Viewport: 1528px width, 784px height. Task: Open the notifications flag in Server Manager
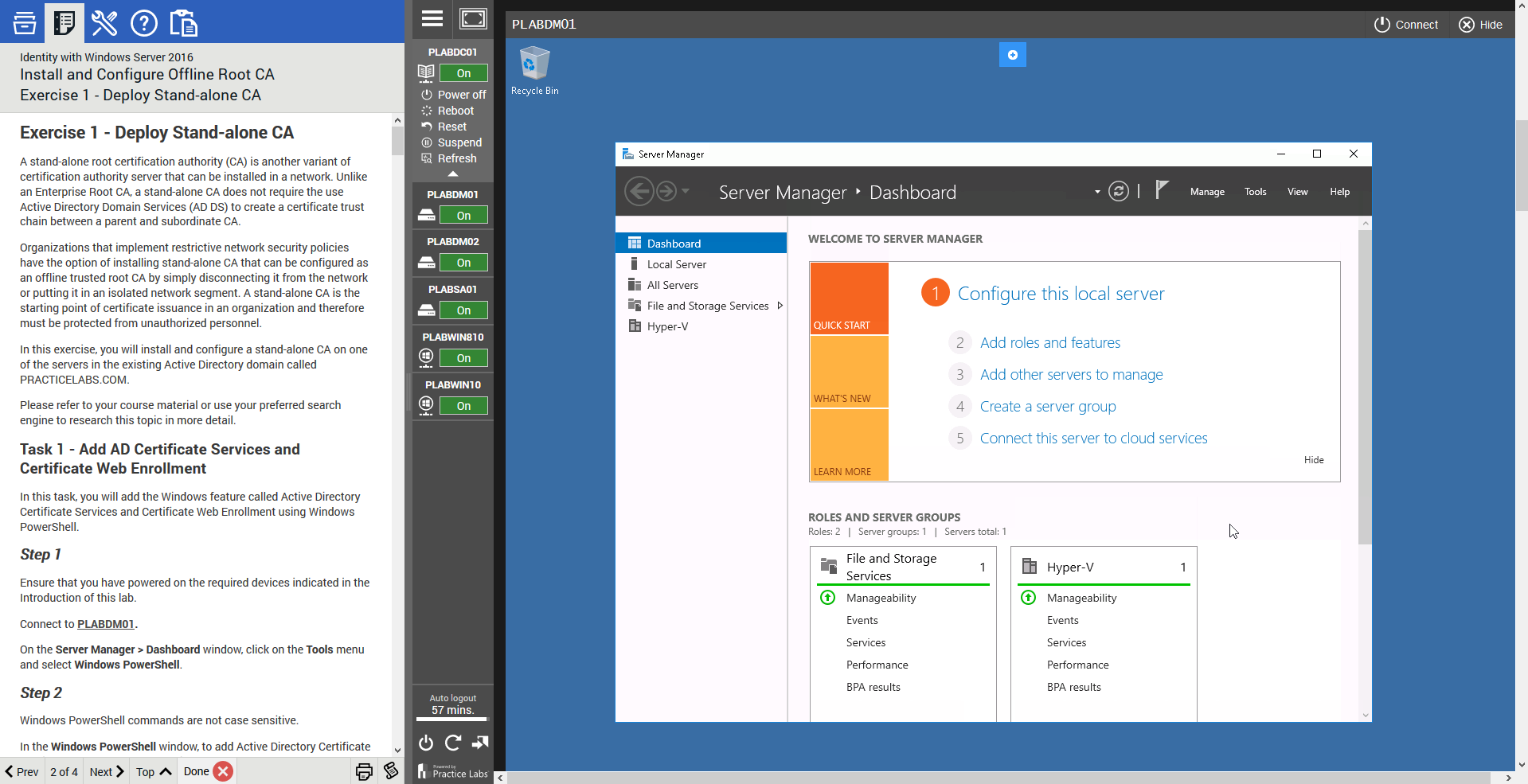(1162, 190)
